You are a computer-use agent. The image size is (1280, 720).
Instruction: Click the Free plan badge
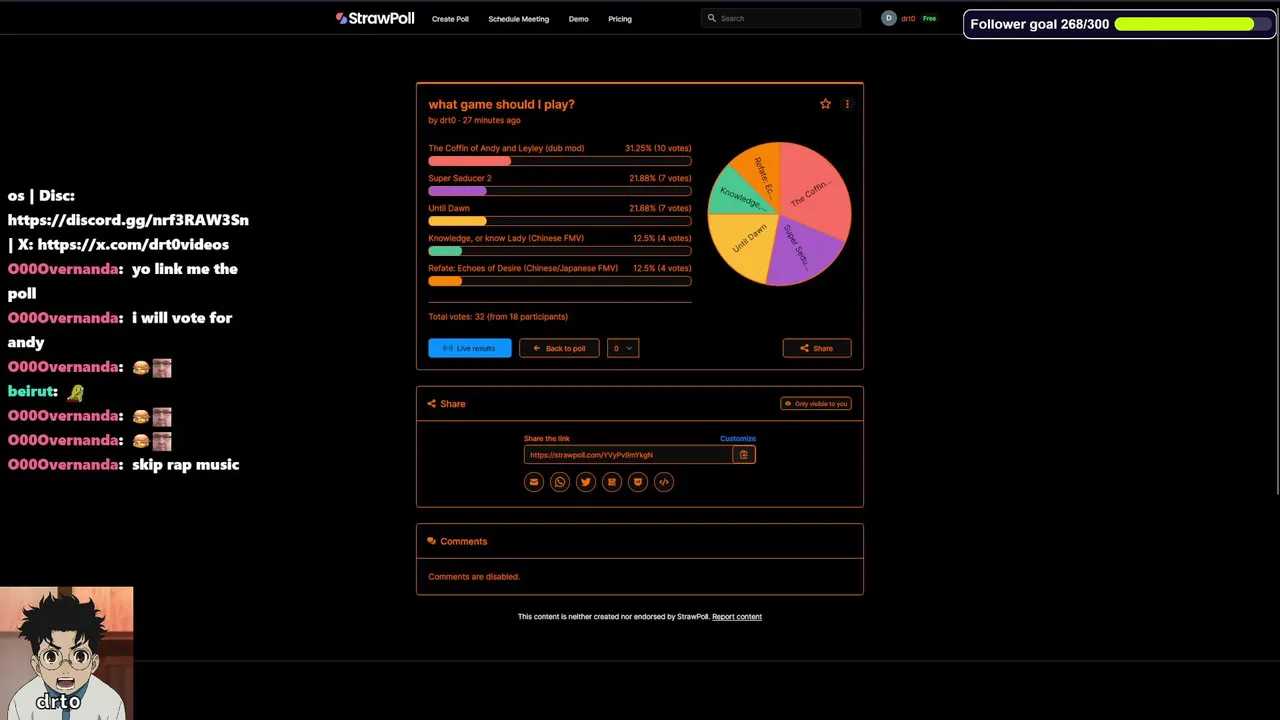point(930,18)
